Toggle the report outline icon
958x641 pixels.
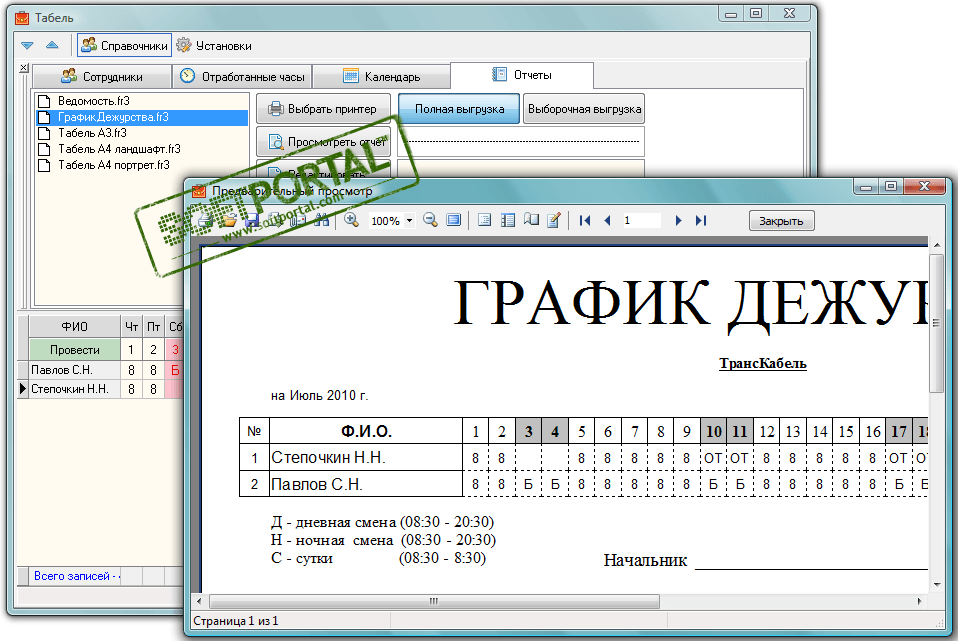[484, 221]
